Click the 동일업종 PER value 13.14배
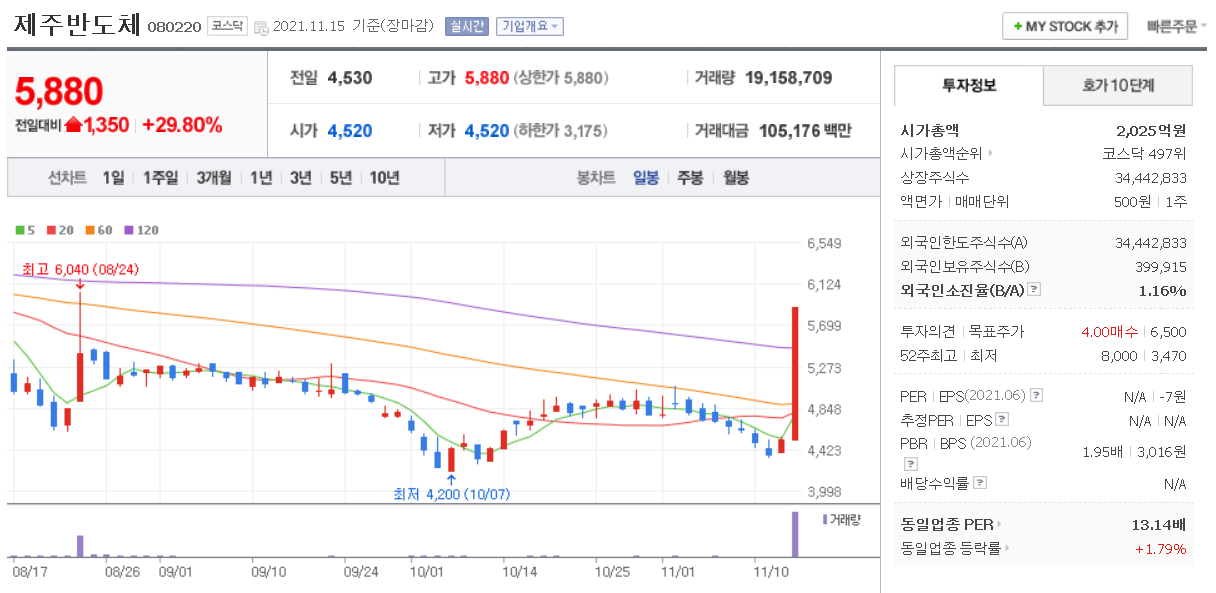 tap(1158, 524)
